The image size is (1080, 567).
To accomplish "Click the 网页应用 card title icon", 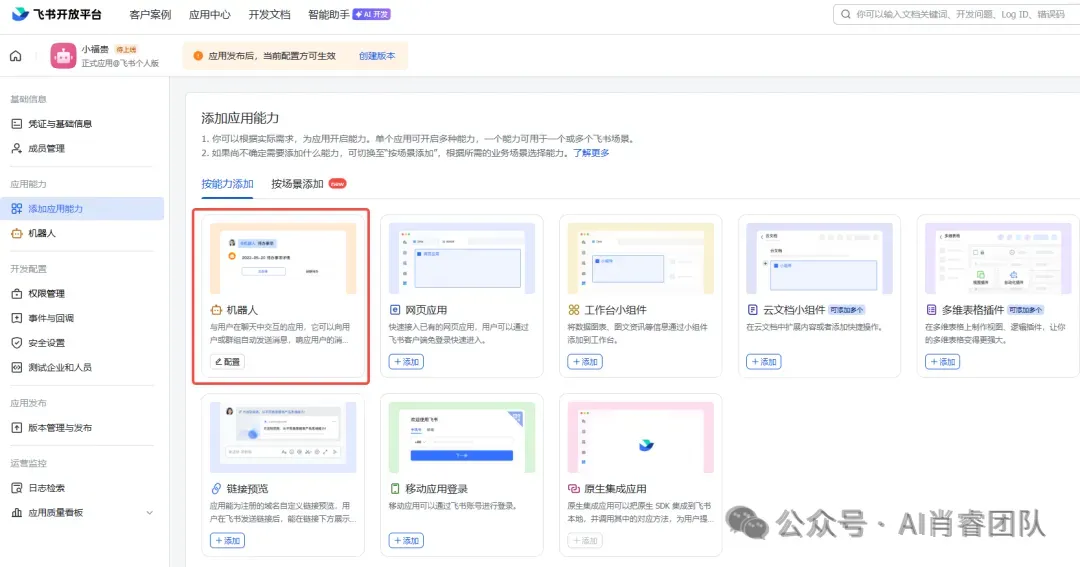I will [395, 310].
